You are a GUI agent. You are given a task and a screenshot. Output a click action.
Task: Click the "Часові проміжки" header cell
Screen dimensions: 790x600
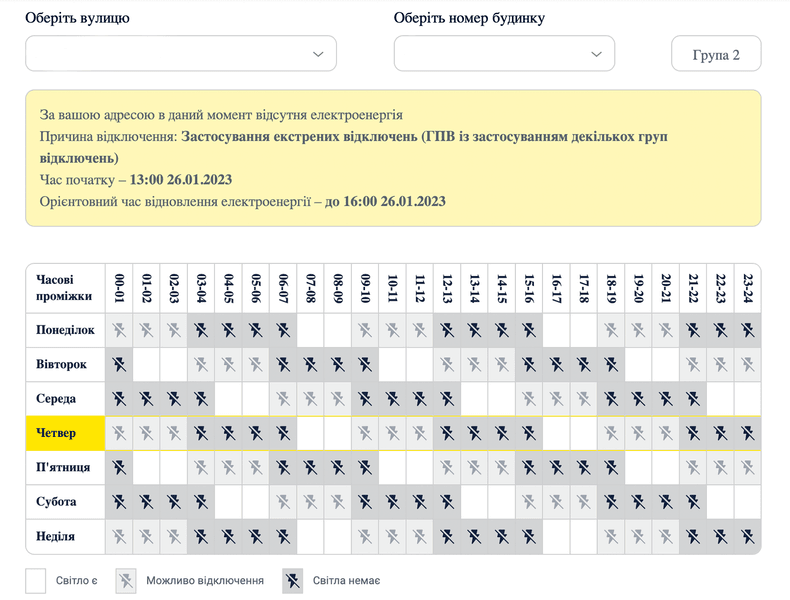coord(66,288)
